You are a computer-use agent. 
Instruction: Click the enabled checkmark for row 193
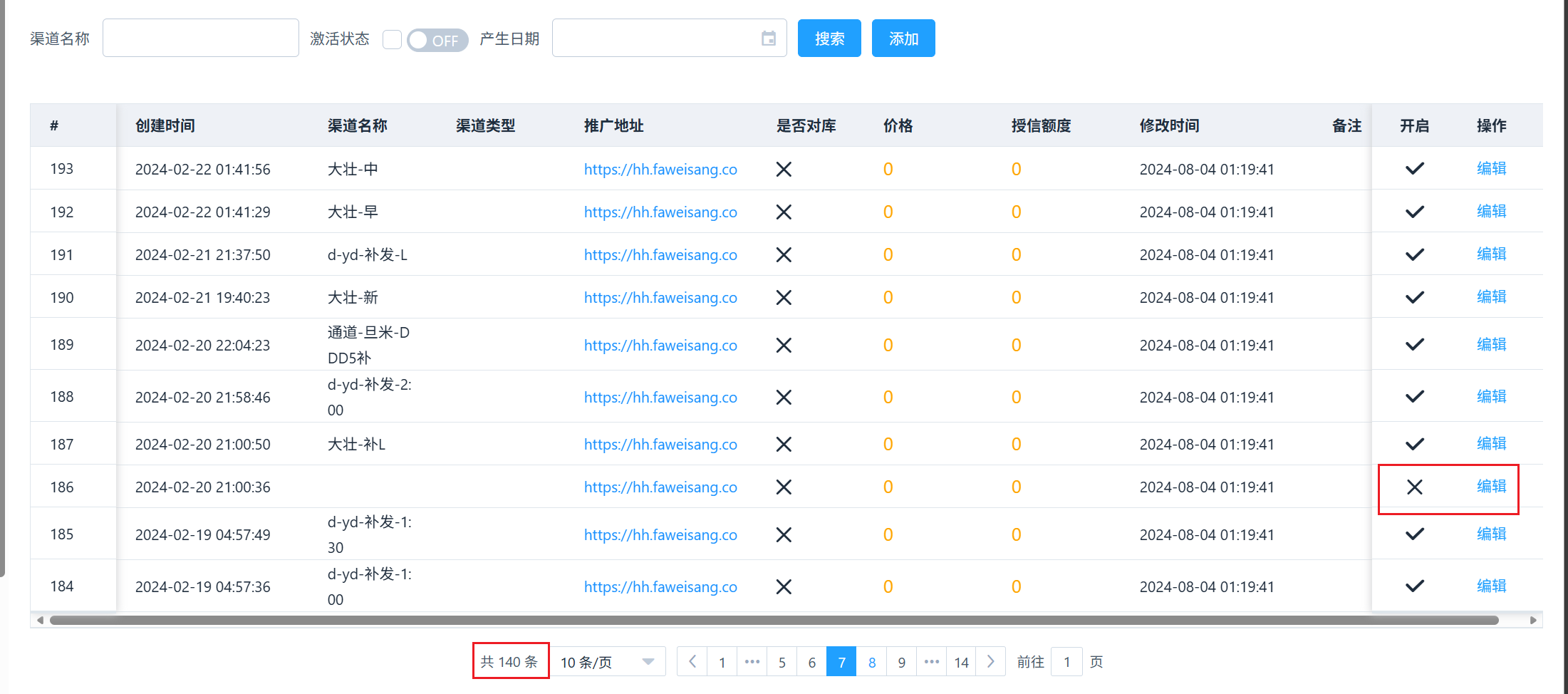[x=1414, y=169]
